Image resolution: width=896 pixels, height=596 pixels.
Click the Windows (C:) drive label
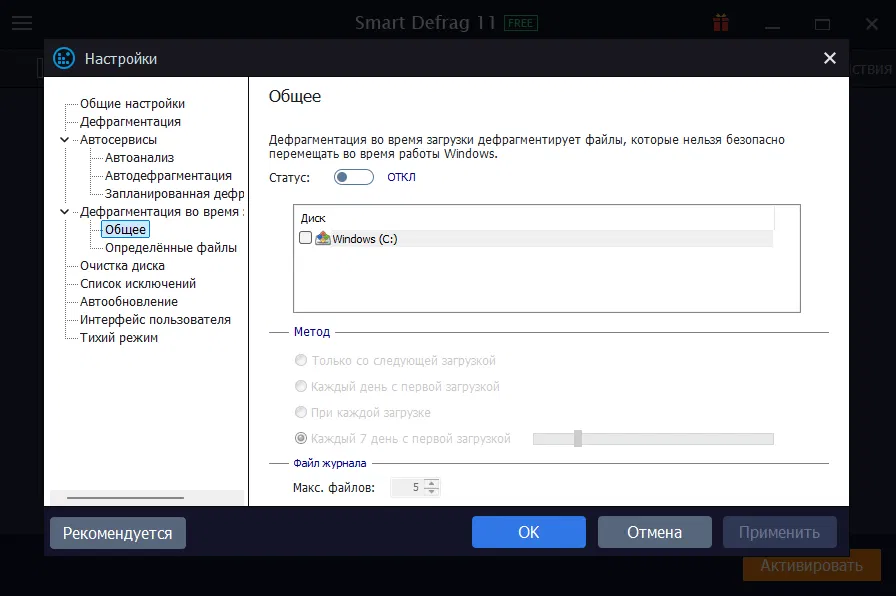point(365,239)
